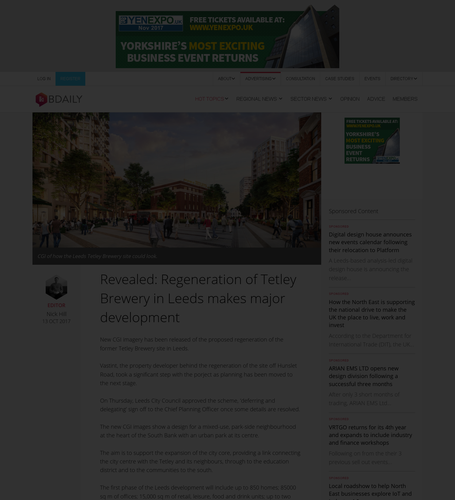Open the CASE STUDIES menu item
Image resolution: width=455 pixels, height=500 pixels.
click(x=339, y=79)
